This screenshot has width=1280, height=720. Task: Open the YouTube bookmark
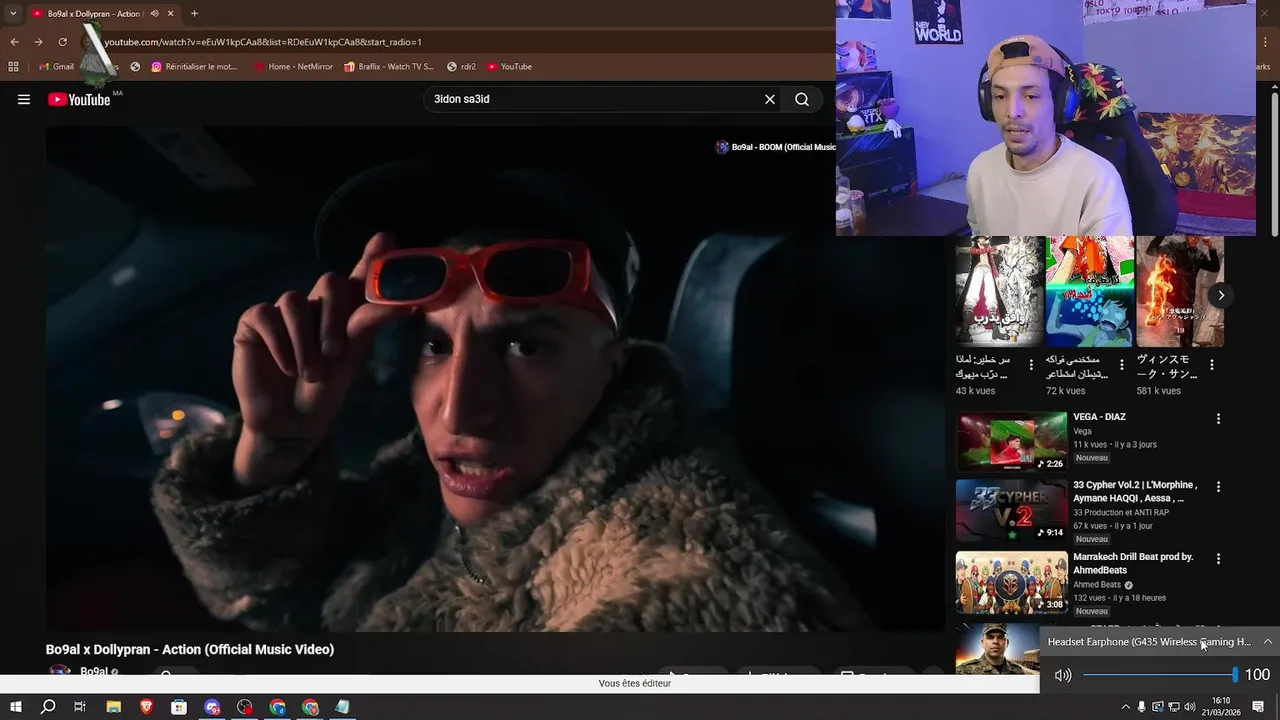point(509,67)
